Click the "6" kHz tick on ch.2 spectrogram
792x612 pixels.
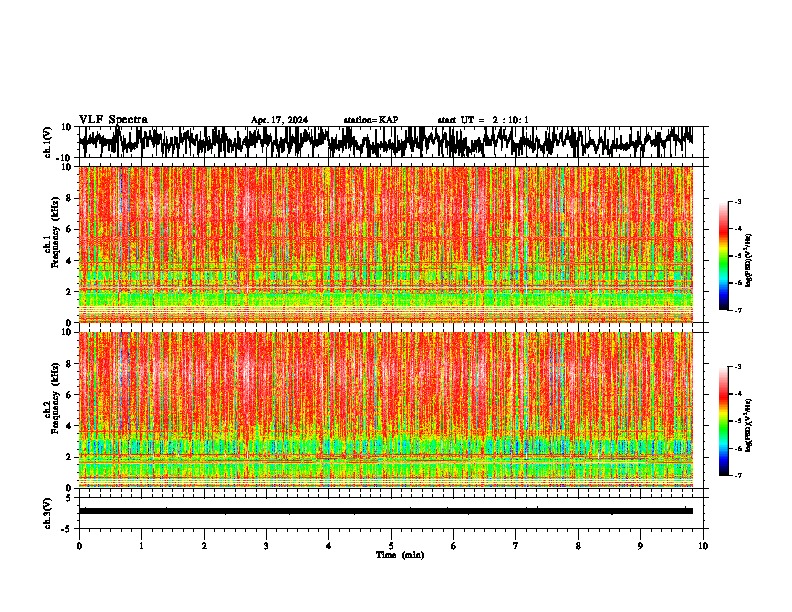click(x=70, y=395)
